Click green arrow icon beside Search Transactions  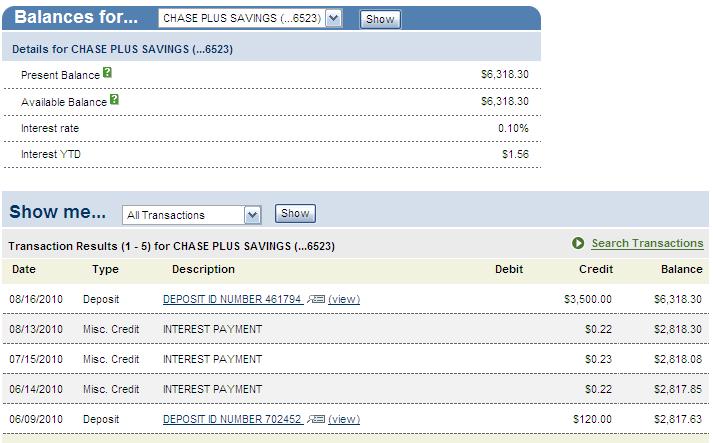click(578, 243)
